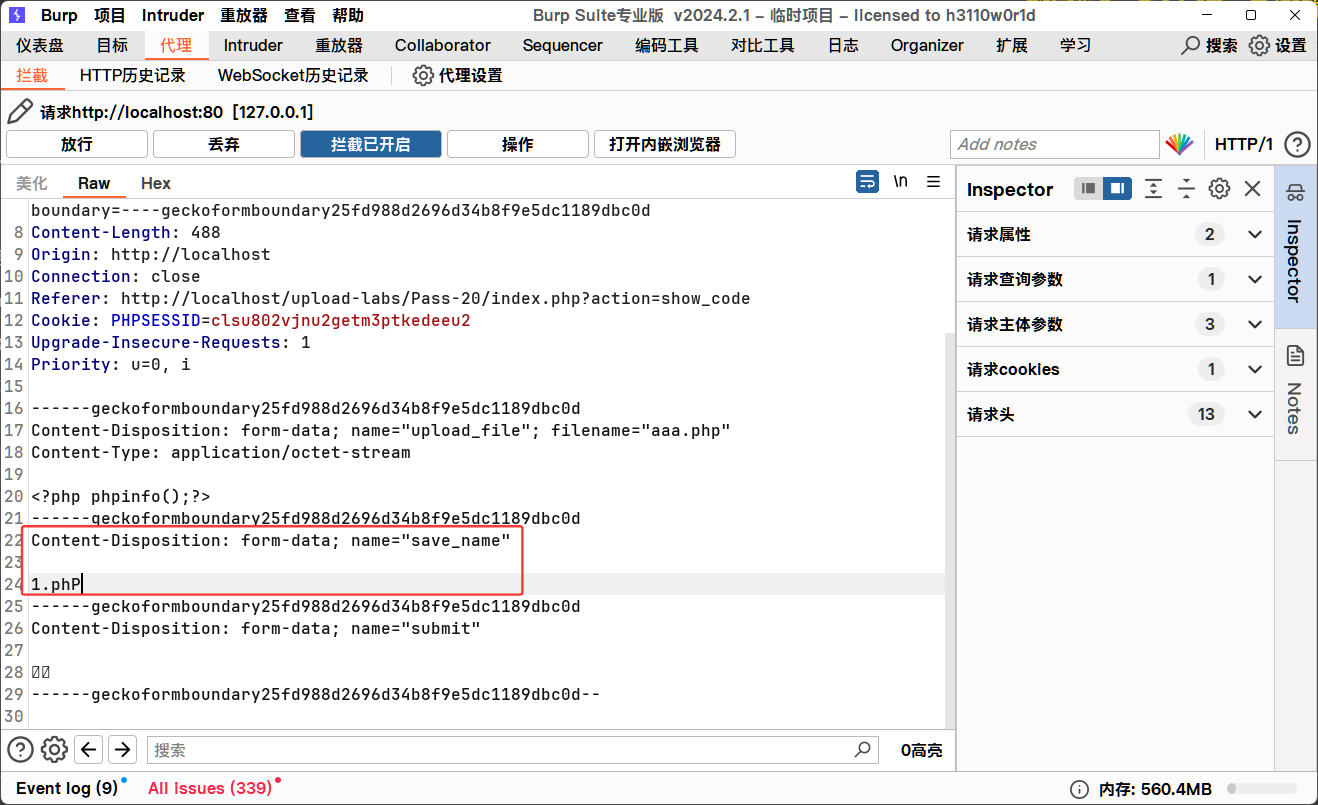Switch to 对比工具 tab

(x=763, y=46)
